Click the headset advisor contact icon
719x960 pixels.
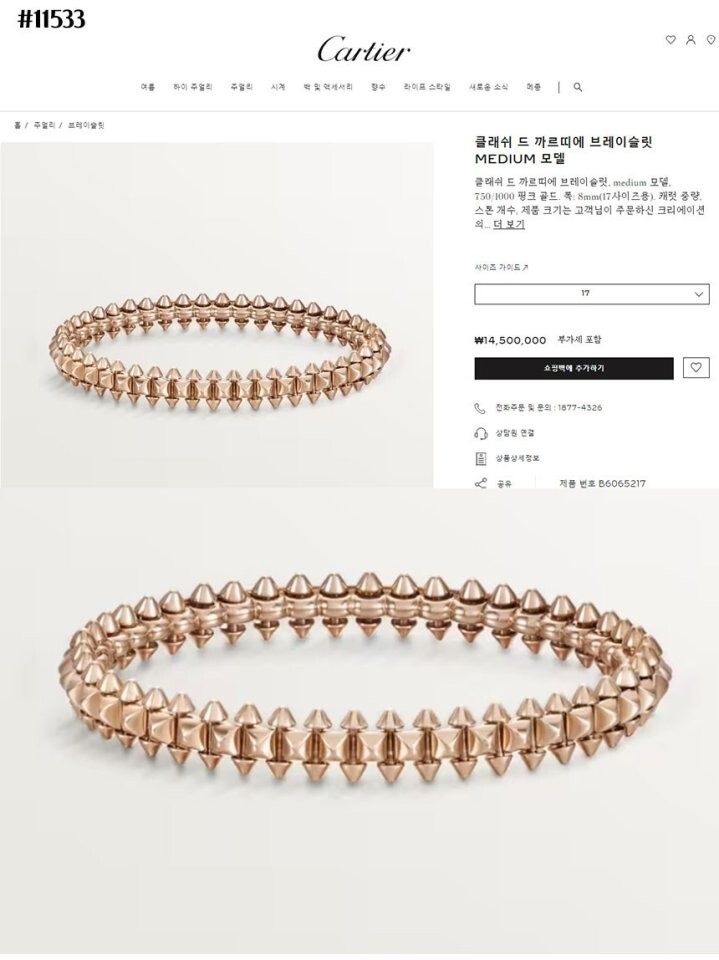[x=480, y=433]
